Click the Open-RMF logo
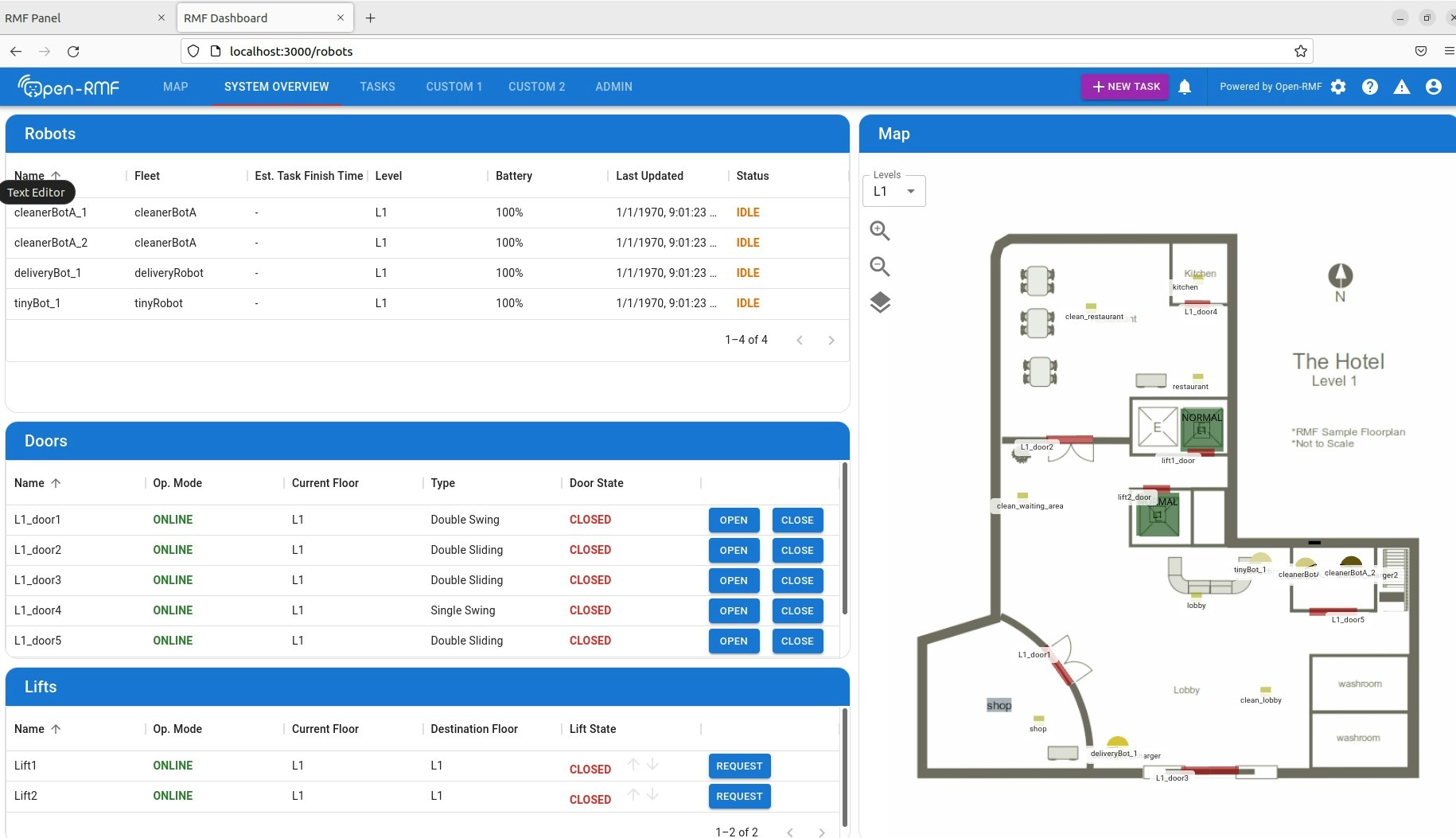This screenshot has width=1456, height=838. (x=68, y=88)
